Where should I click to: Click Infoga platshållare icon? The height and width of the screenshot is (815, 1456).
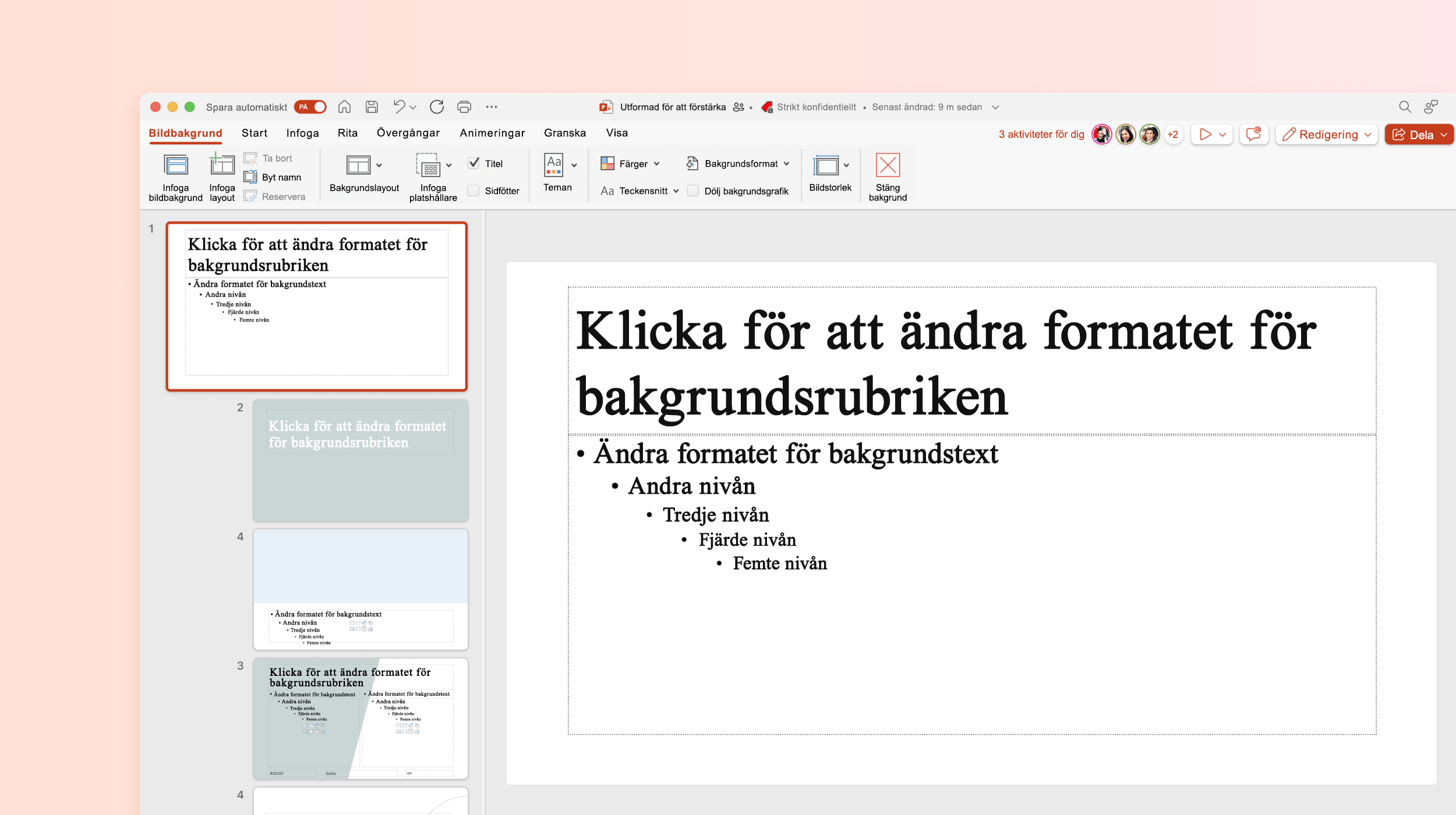coord(428,165)
